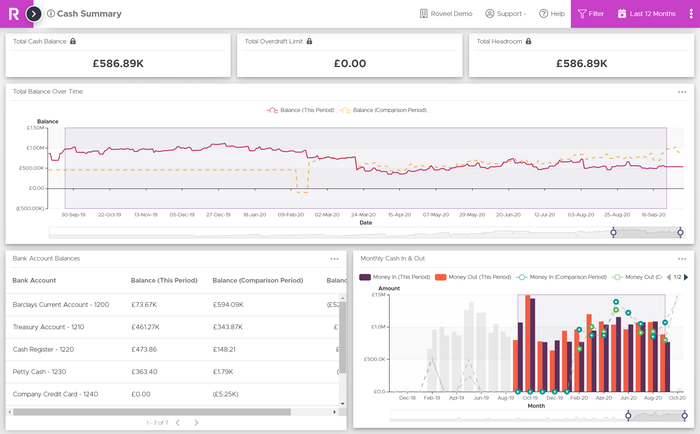Toggle Money In (This Period) legend entry

click(x=395, y=276)
